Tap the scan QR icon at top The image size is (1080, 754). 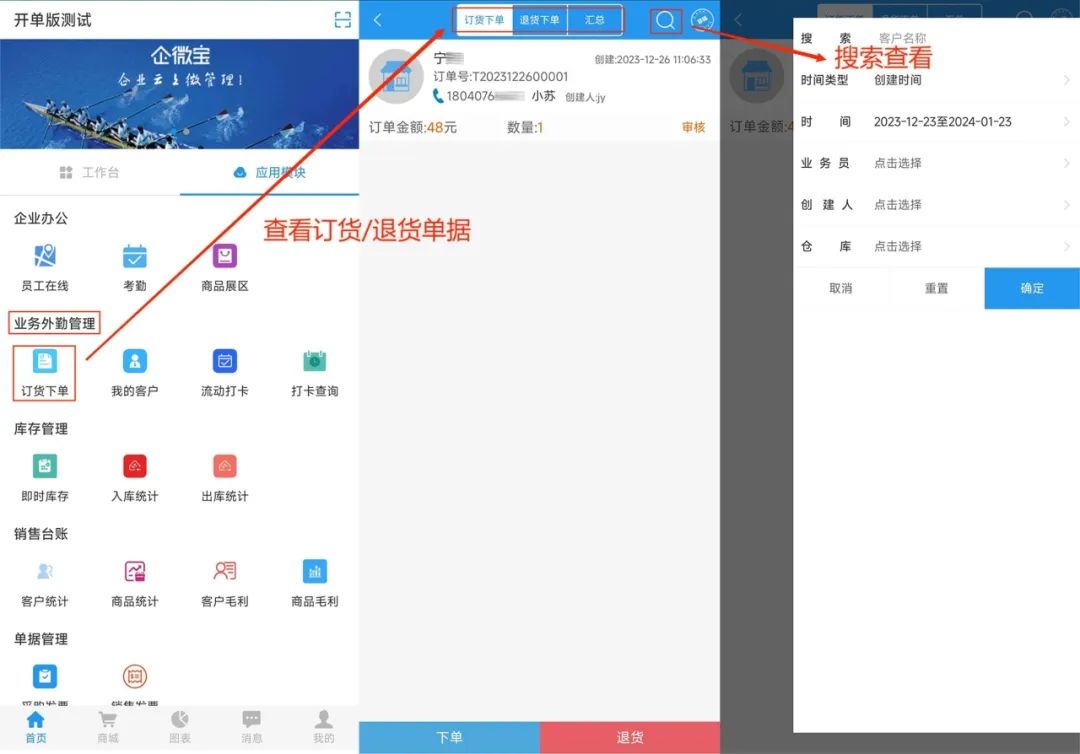343,20
